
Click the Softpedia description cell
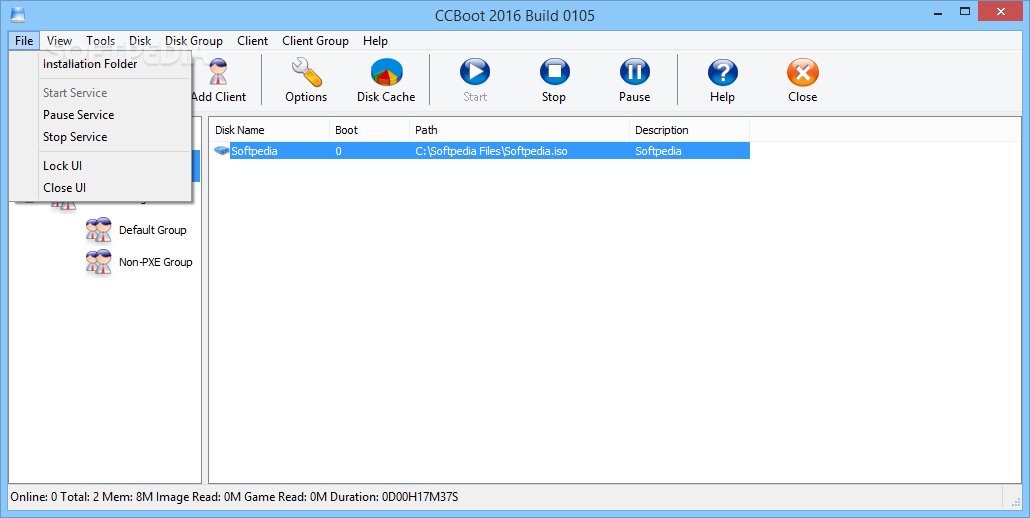click(658, 151)
